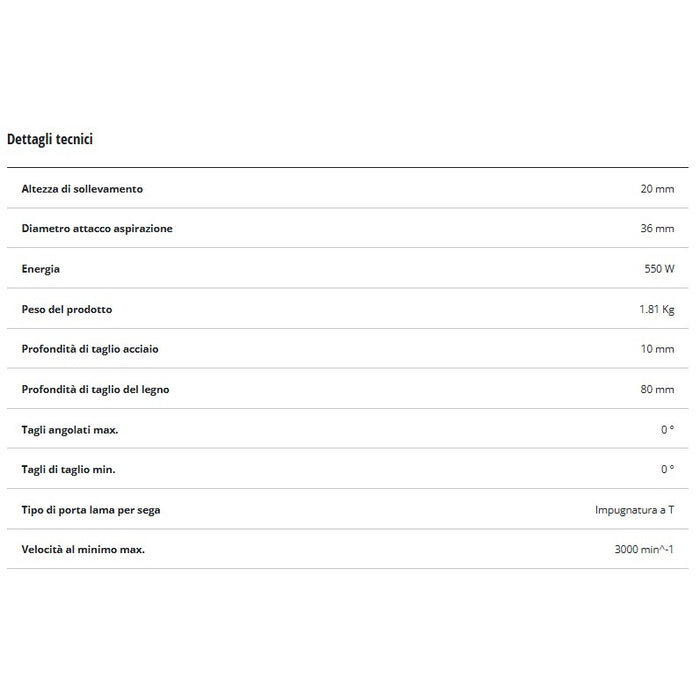Select the Tagli di taglio min. label
This screenshot has width=700, height=700.
tap(69, 469)
